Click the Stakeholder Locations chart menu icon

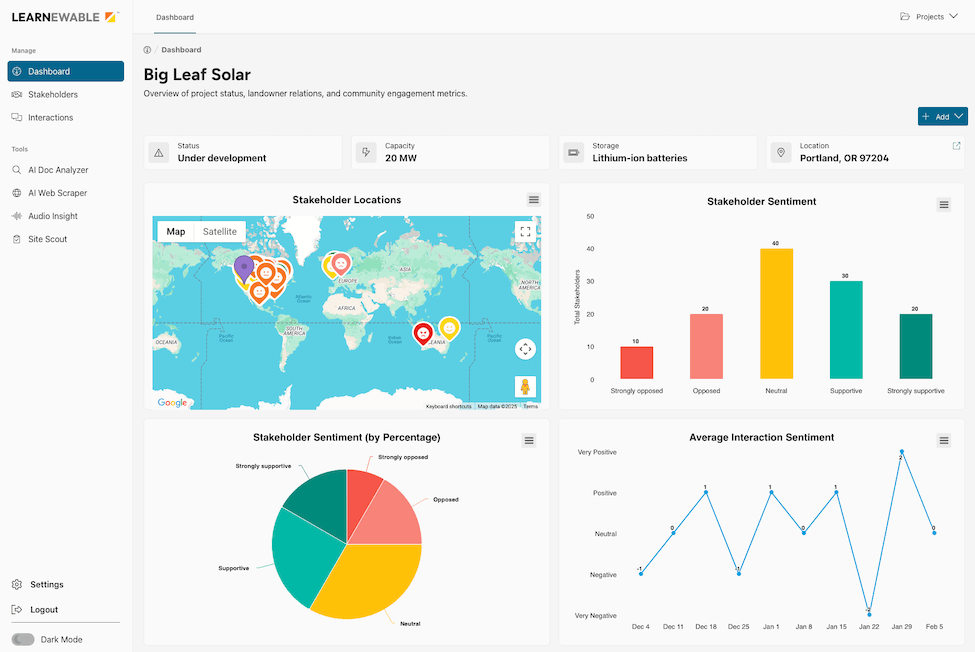point(533,199)
